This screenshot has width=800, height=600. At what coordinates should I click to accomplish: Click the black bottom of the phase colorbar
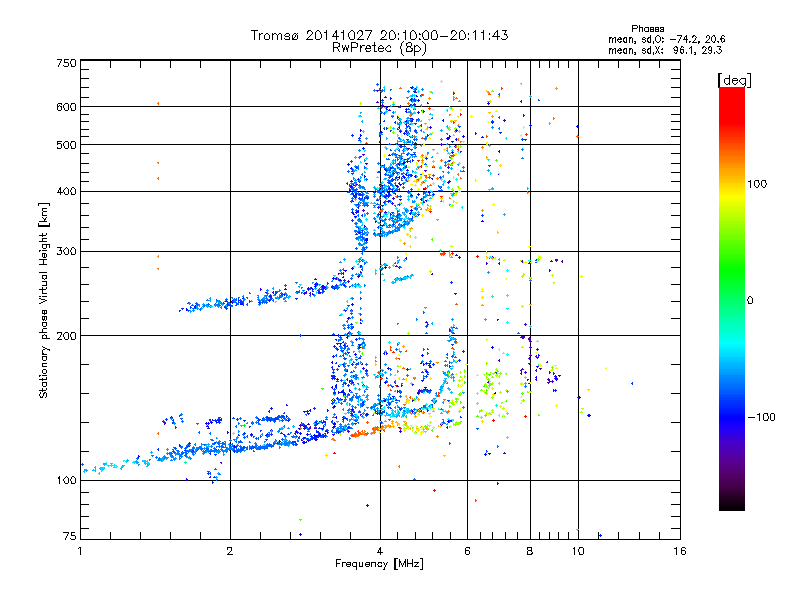pyautogui.click(x=732, y=503)
